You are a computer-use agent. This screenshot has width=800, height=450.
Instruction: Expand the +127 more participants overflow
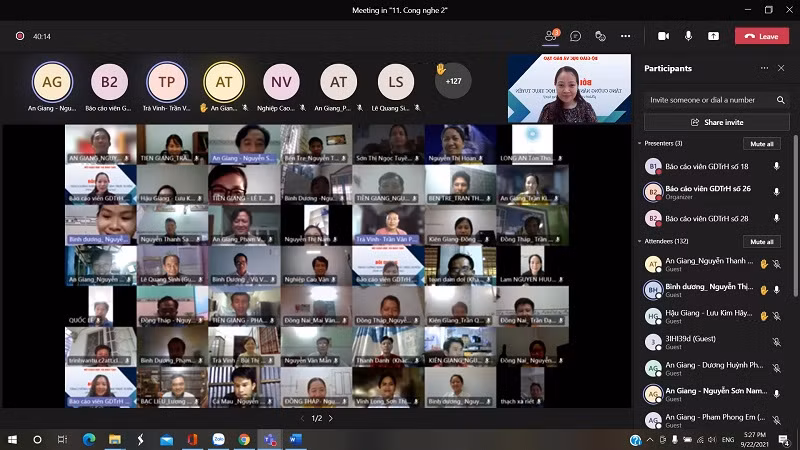(x=453, y=81)
